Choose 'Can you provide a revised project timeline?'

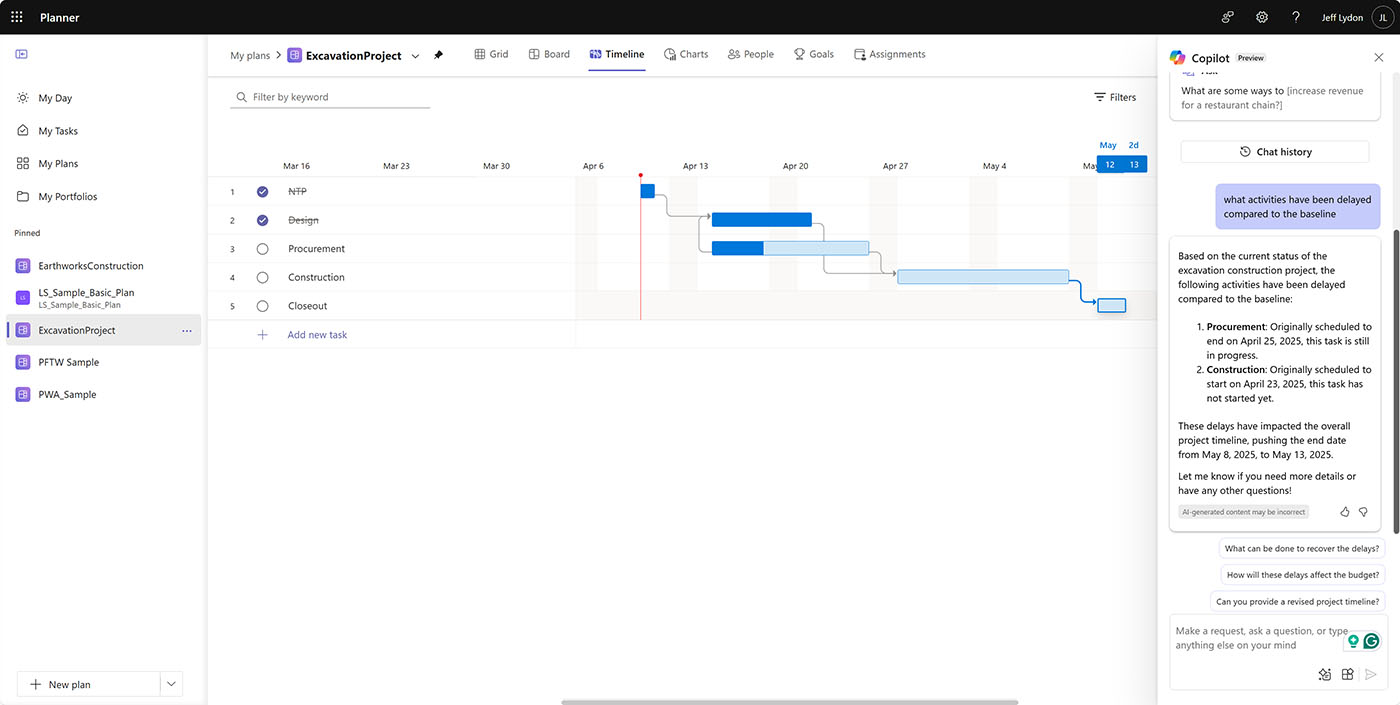tap(1297, 602)
